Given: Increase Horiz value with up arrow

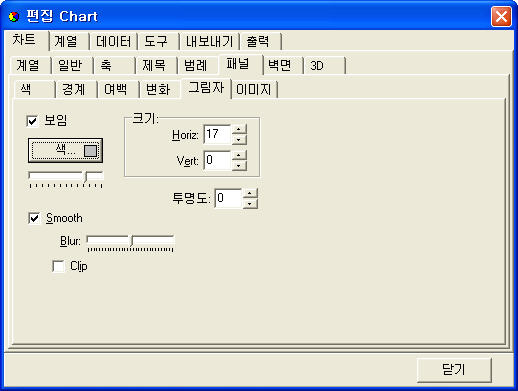Looking at the screenshot, I should tap(239, 130).
